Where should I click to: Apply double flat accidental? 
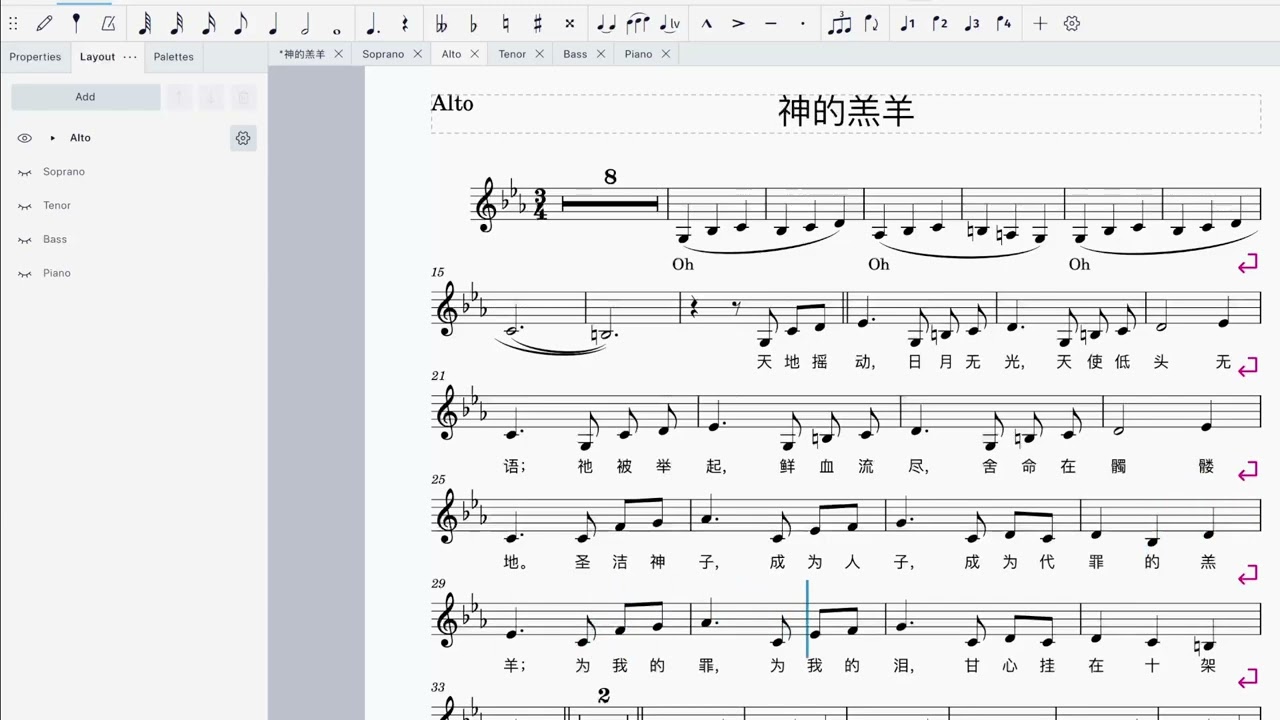pos(441,23)
